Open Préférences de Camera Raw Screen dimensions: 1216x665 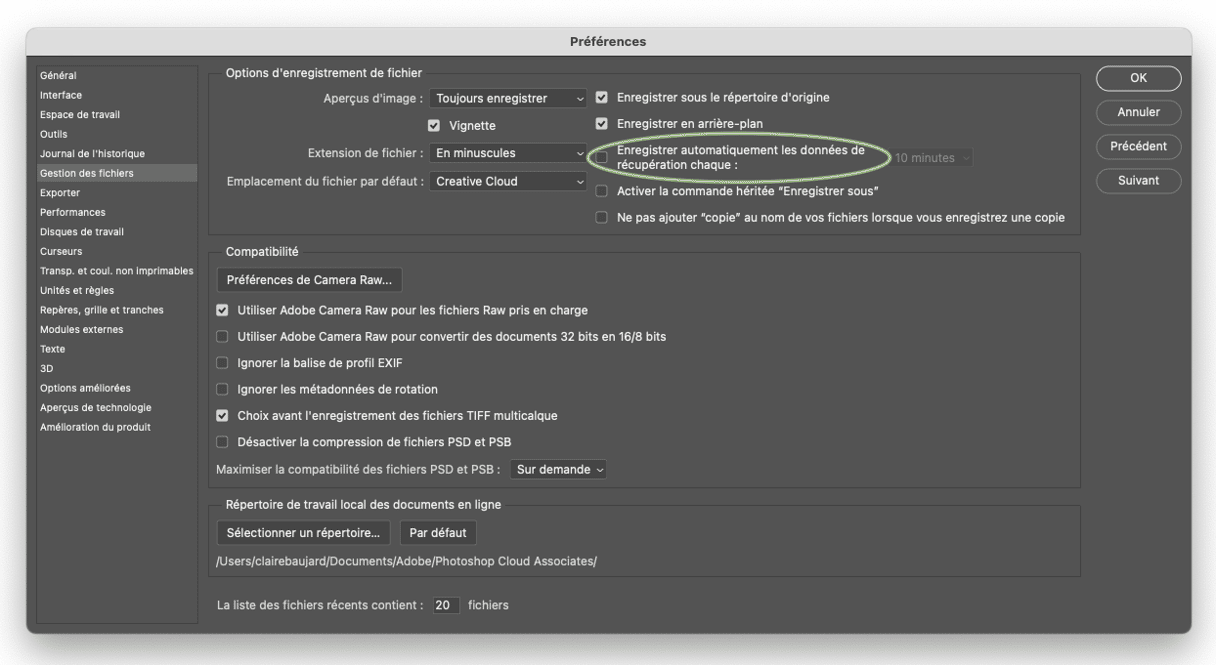coord(309,280)
